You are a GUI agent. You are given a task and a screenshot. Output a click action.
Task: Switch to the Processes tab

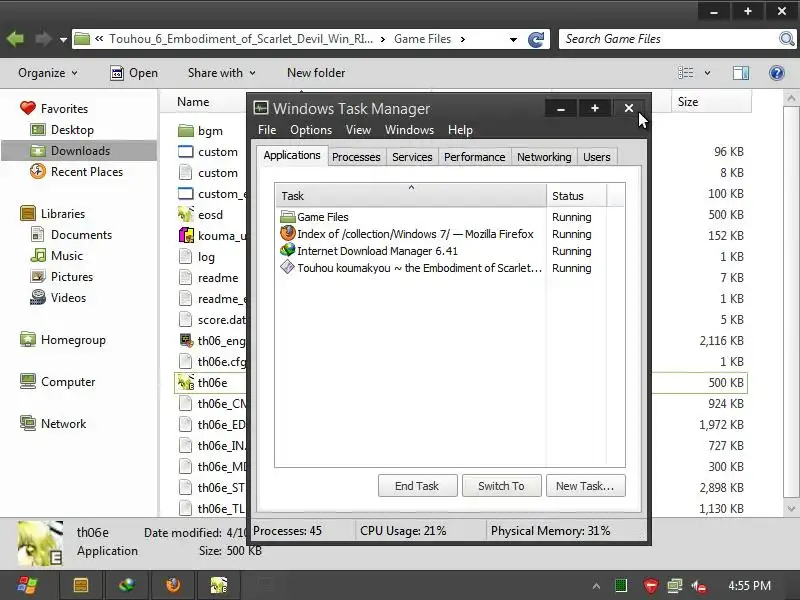click(x=356, y=157)
